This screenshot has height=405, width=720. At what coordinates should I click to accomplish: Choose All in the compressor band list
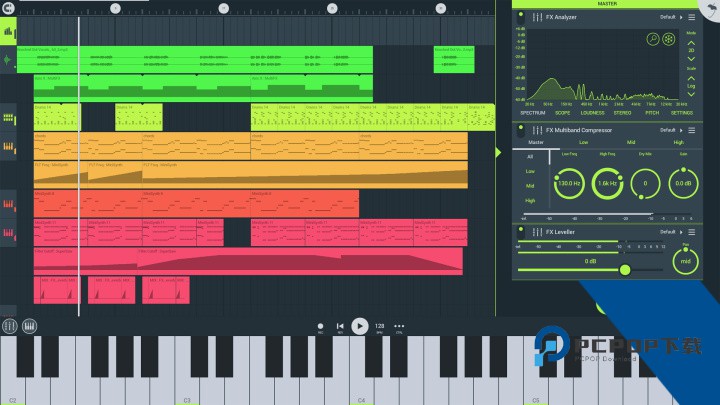click(530, 157)
